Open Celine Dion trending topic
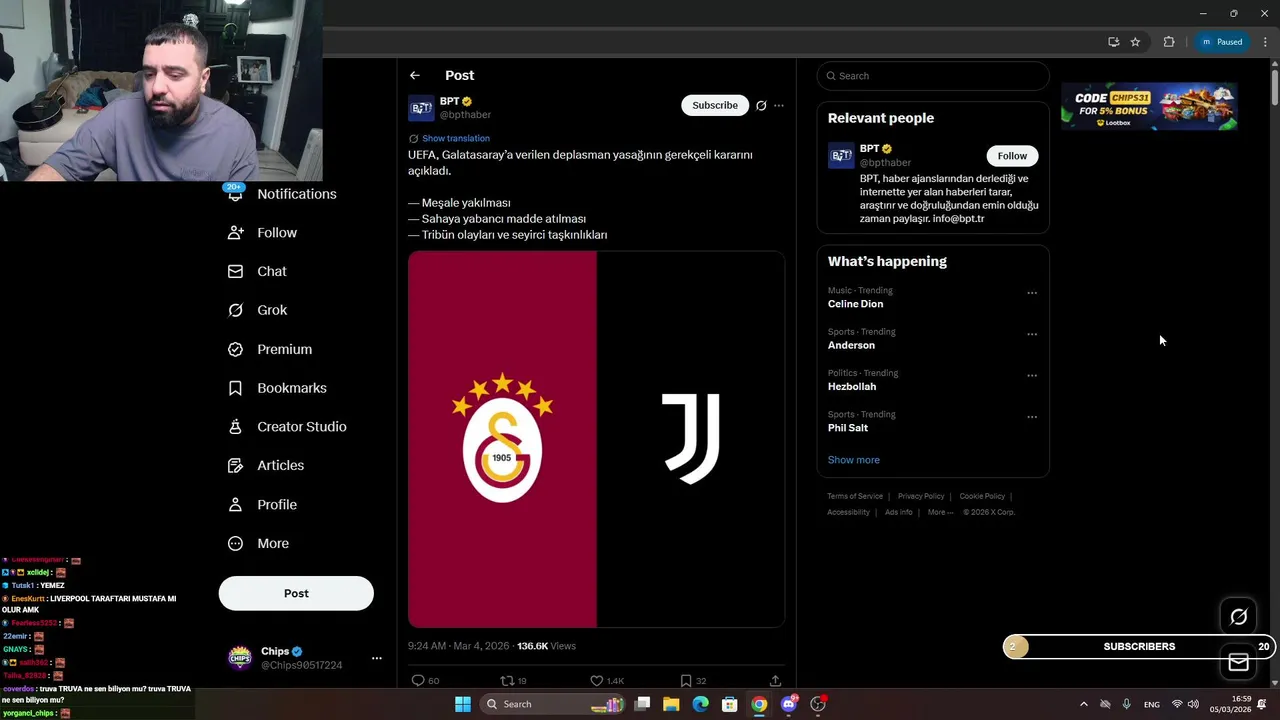 (855, 304)
